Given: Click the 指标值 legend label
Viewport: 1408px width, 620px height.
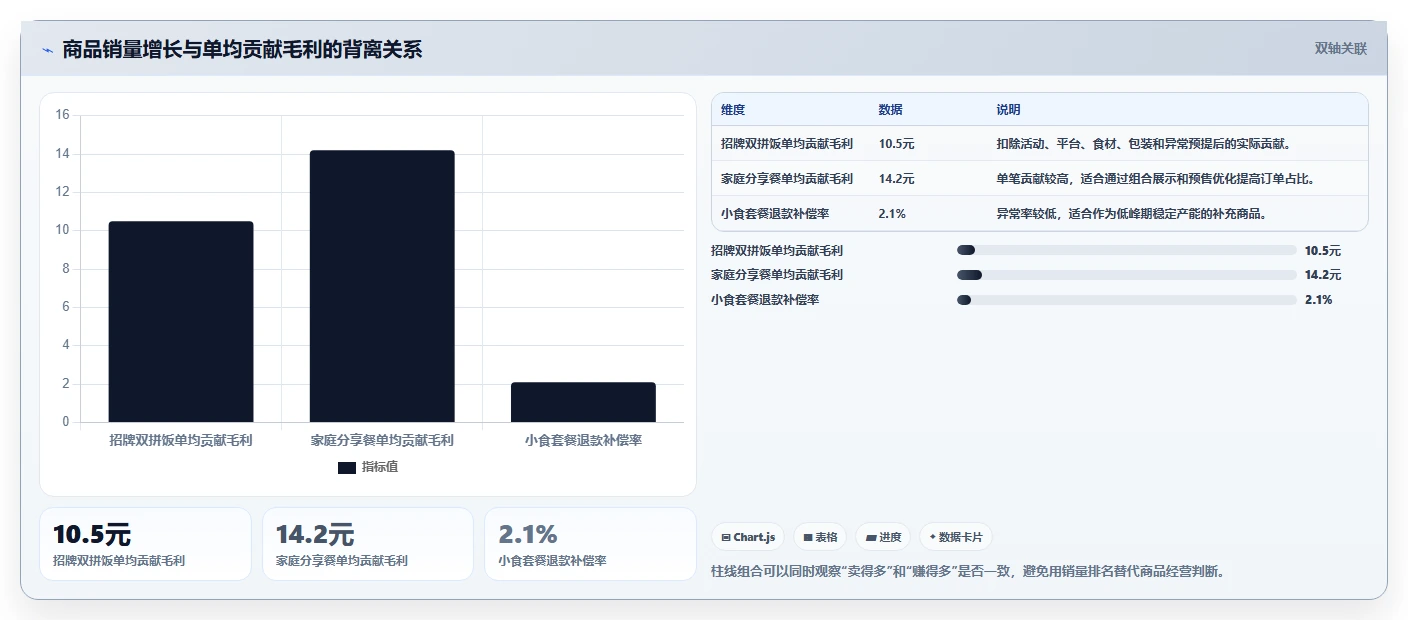Looking at the screenshot, I should click(380, 468).
